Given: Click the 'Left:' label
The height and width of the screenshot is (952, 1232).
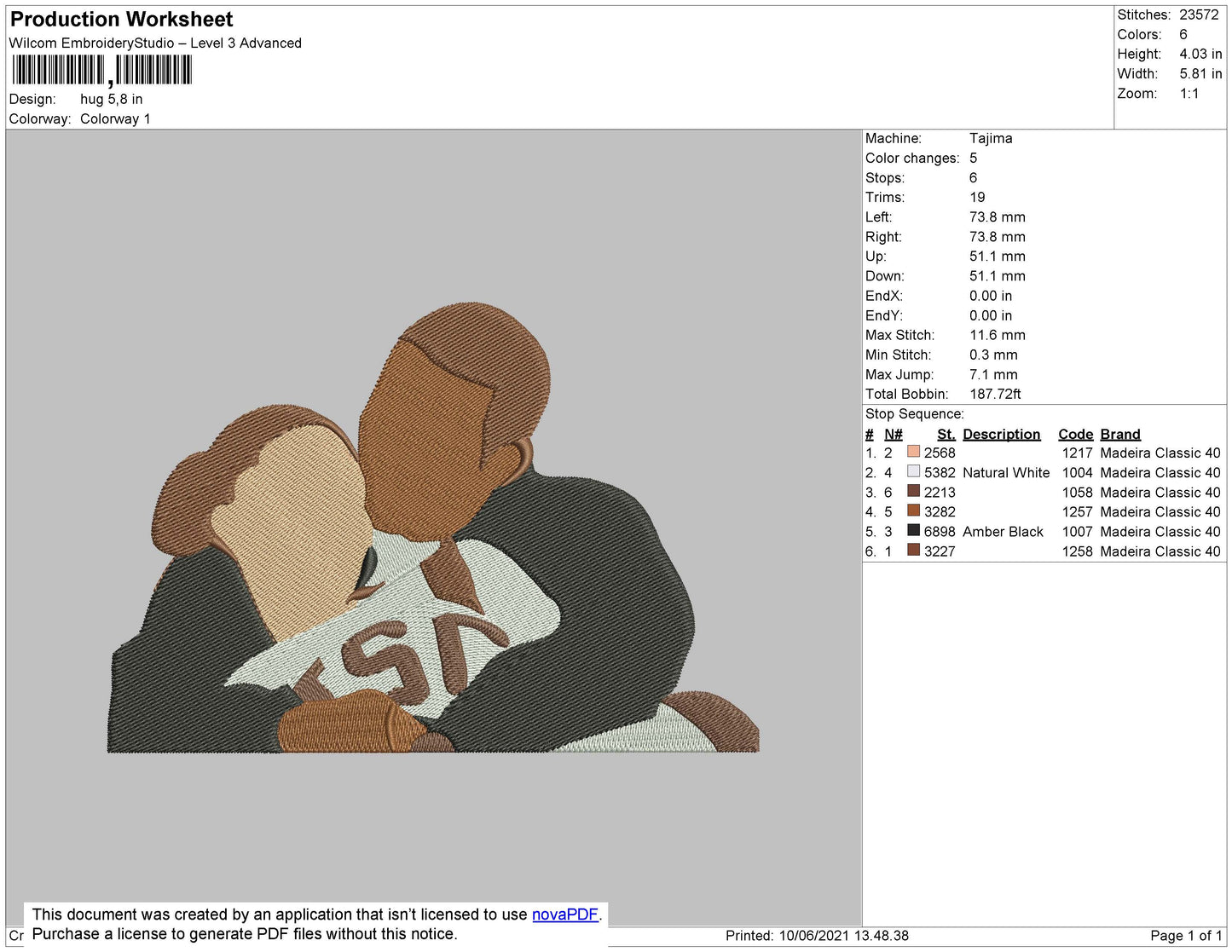Looking at the screenshot, I should pos(879,216).
